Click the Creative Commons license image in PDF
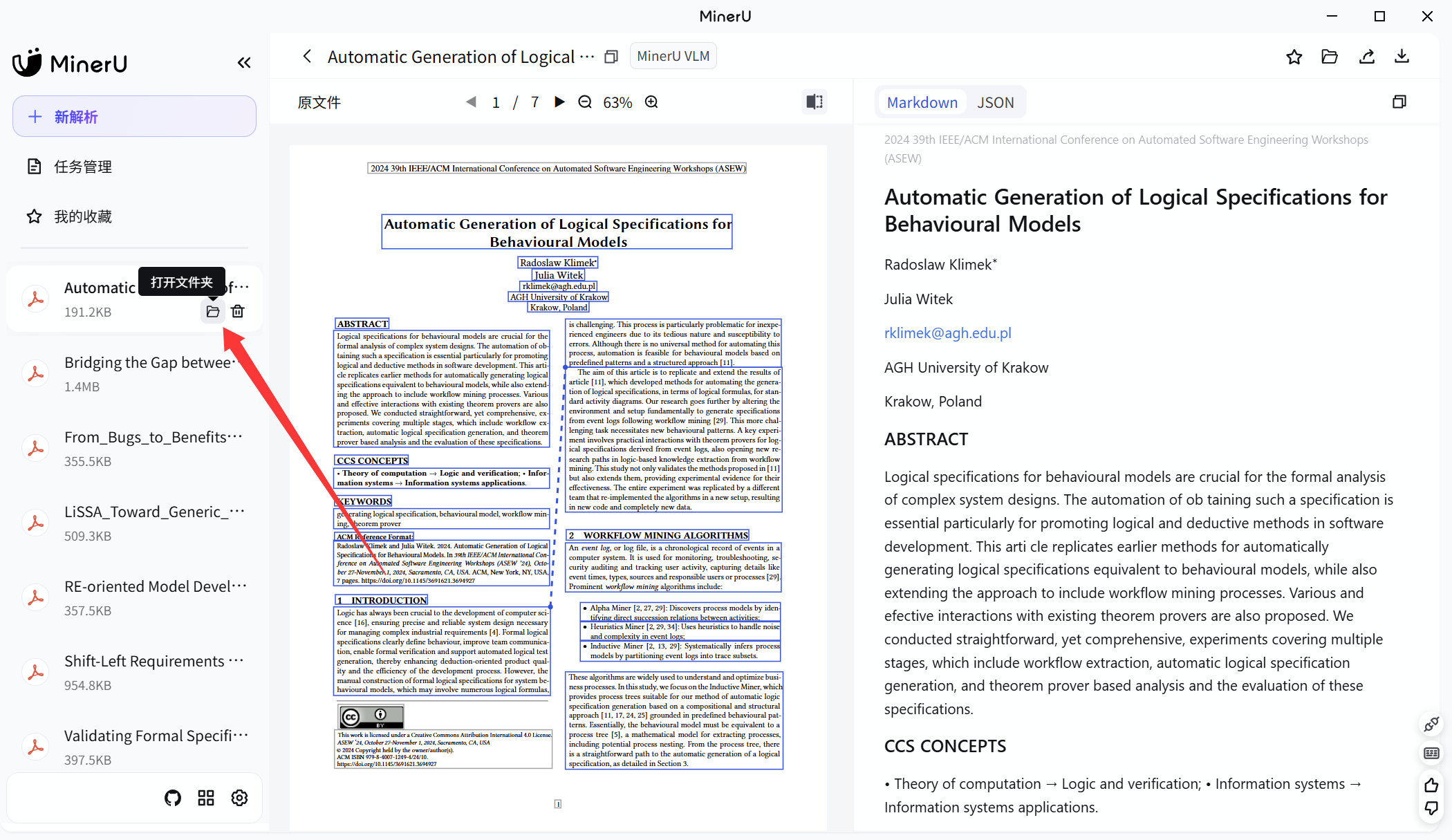 pos(371,717)
